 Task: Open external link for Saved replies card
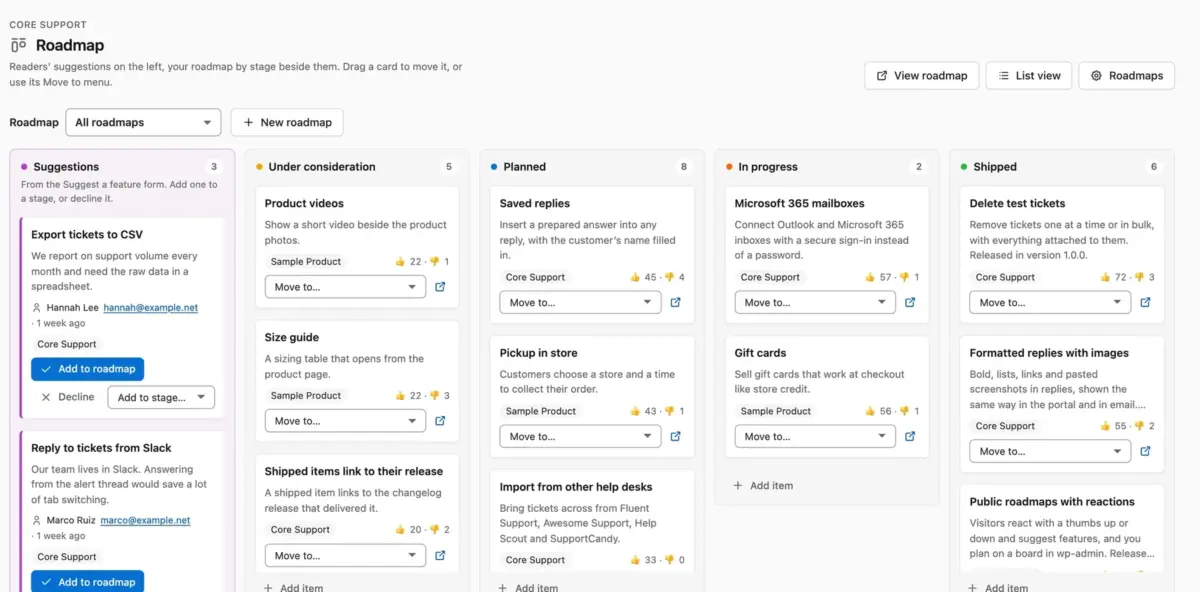click(x=675, y=302)
